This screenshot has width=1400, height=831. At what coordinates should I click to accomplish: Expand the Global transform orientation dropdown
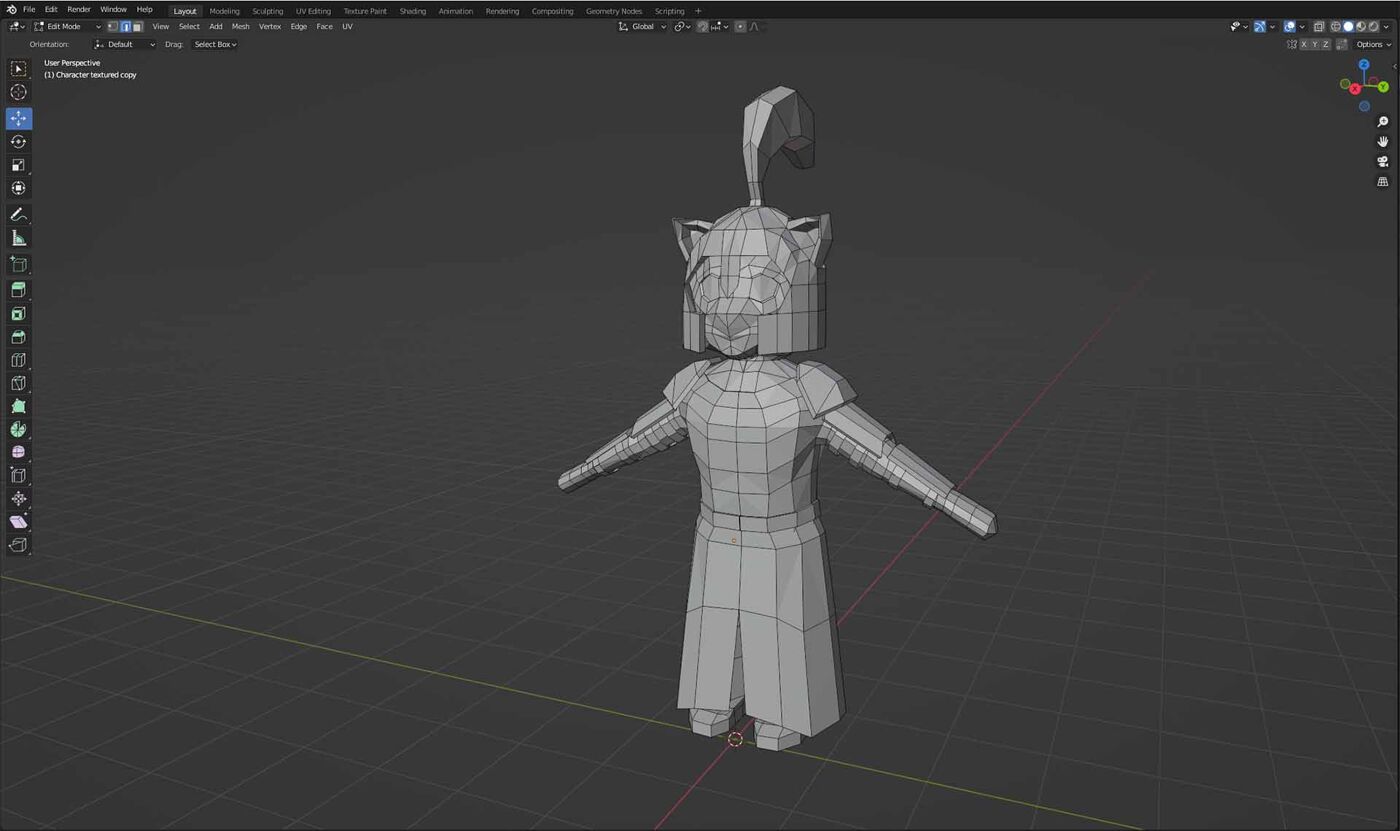click(x=642, y=27)
